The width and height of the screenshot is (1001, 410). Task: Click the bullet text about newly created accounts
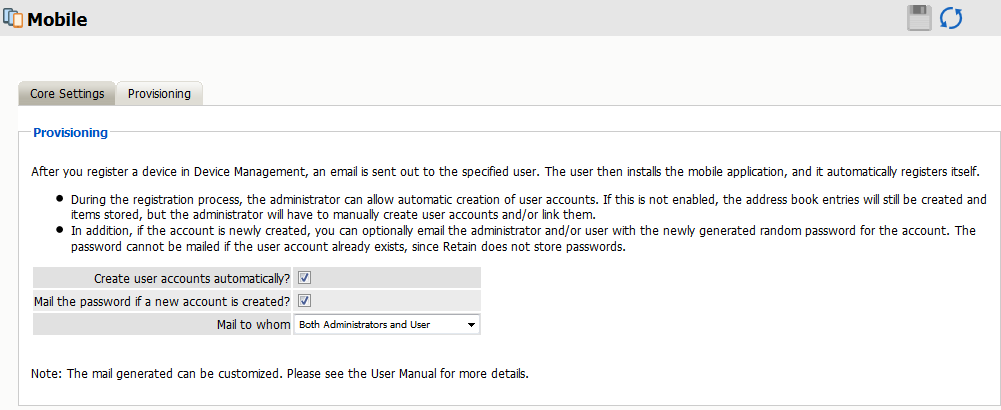click(x=520, y=238)
